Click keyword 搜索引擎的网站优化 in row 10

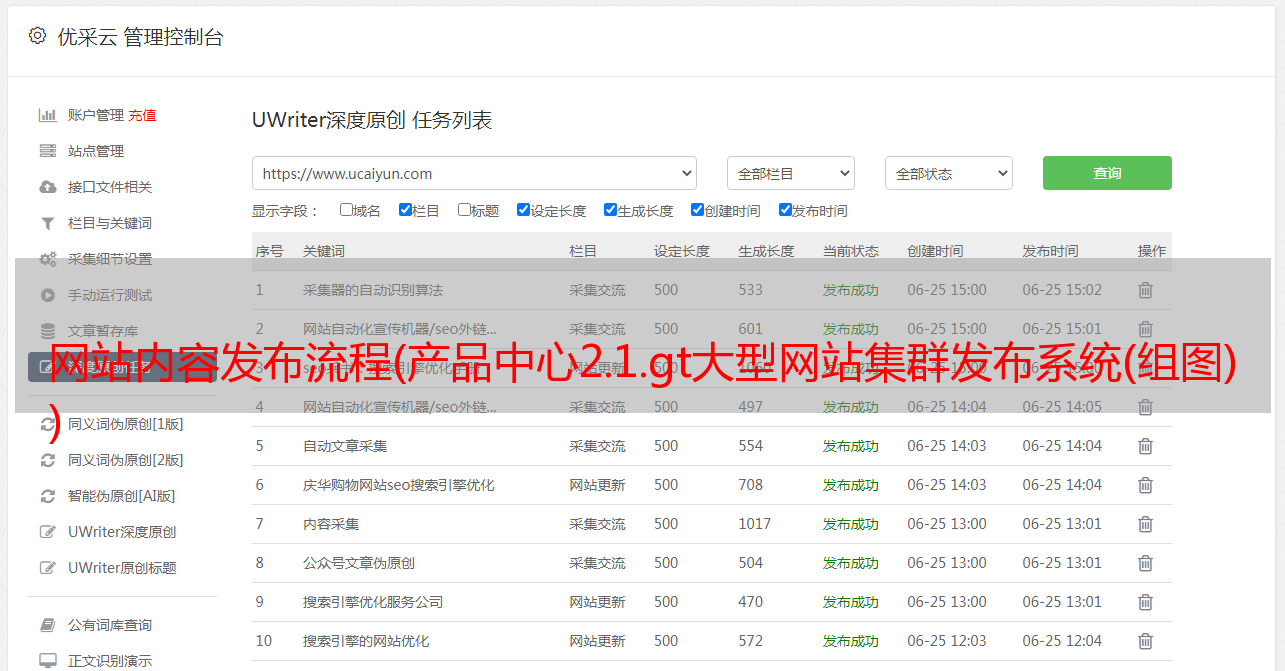(x=366, y=641)
